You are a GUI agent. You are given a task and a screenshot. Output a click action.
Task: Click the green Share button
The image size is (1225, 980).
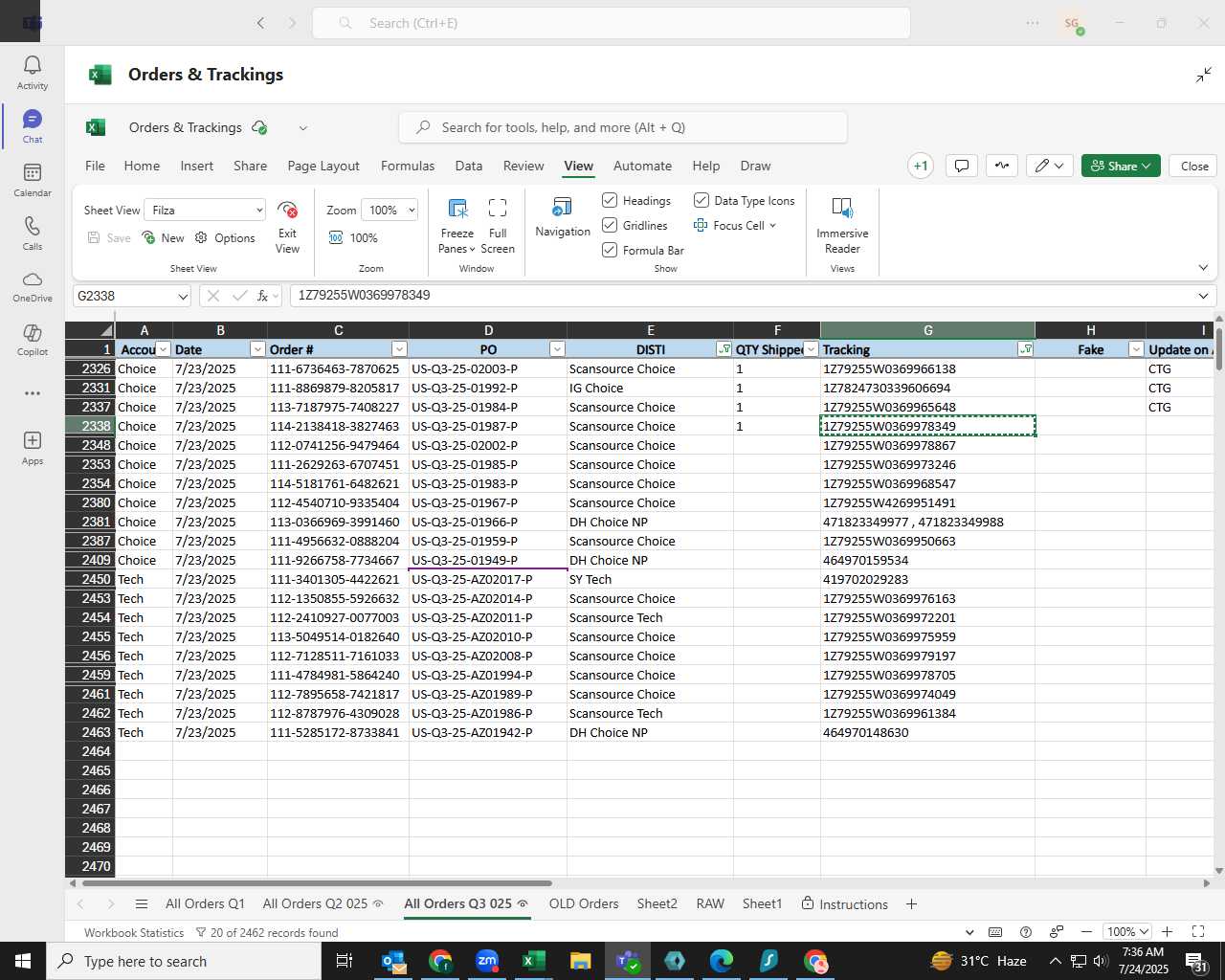(x=1121, y=166)
